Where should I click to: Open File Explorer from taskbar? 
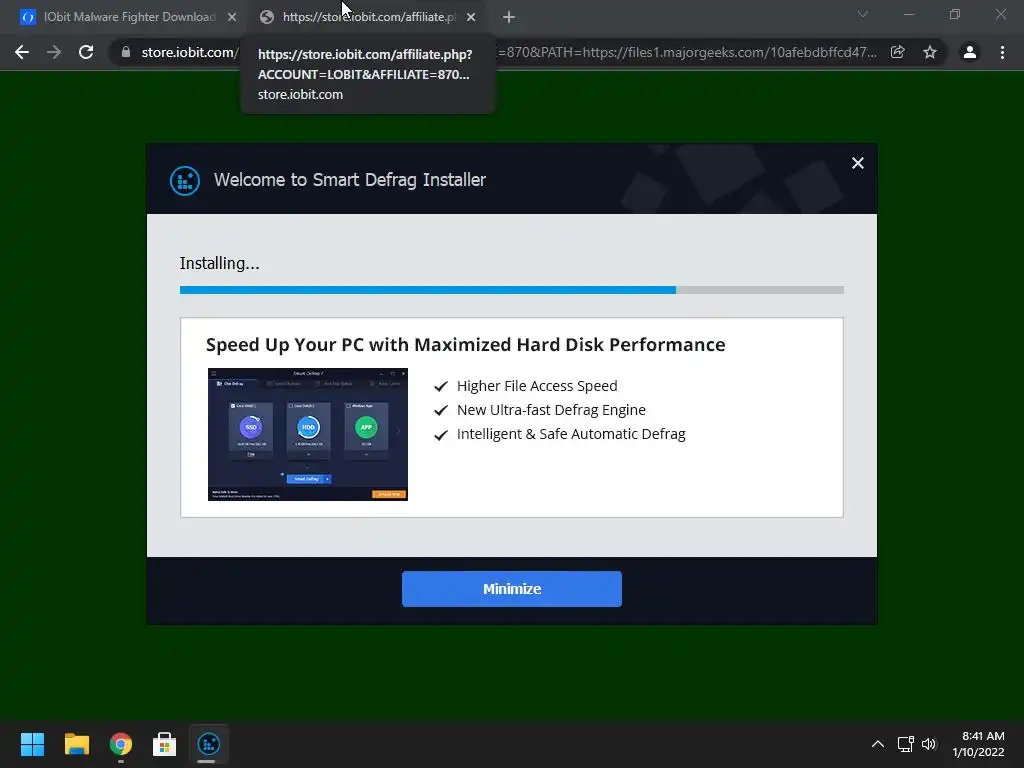click(76, 744)
